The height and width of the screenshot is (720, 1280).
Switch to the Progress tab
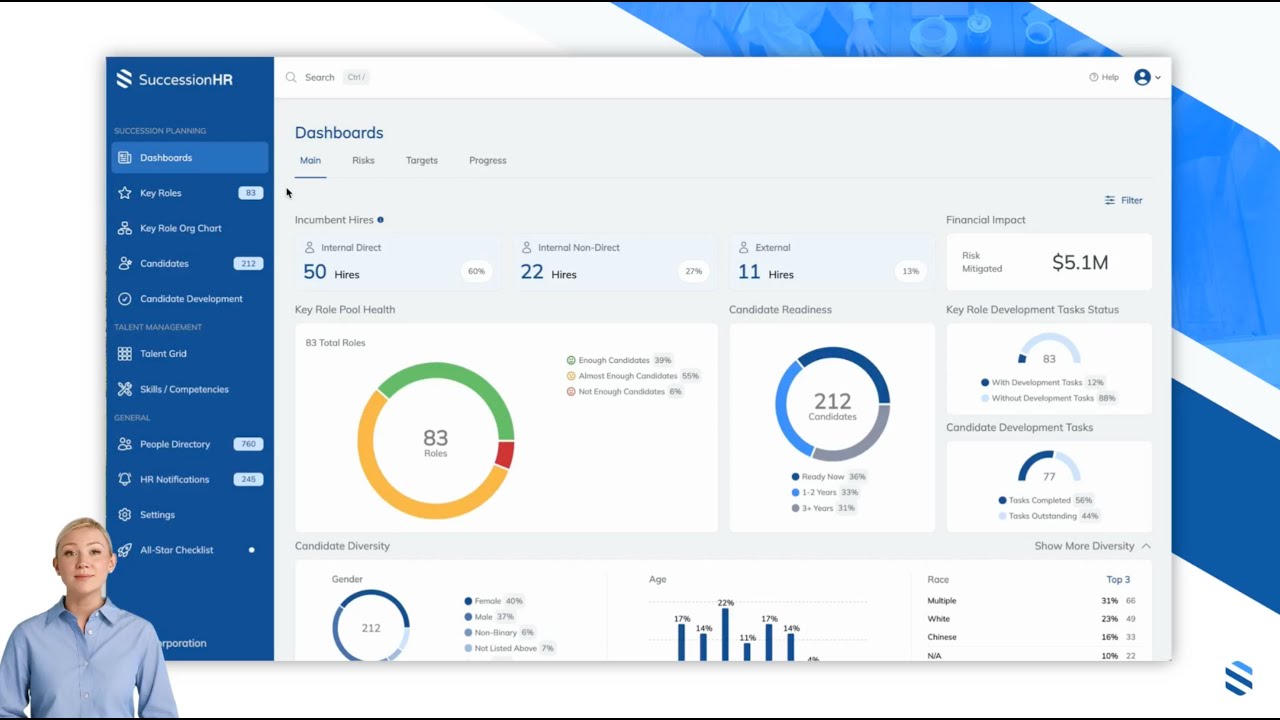[488, 160]
